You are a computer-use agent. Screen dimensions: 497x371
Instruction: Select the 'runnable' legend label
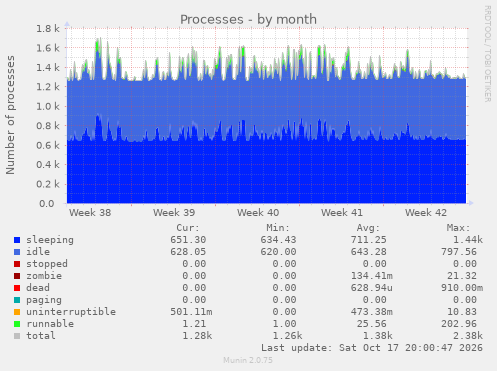[50, 324]
